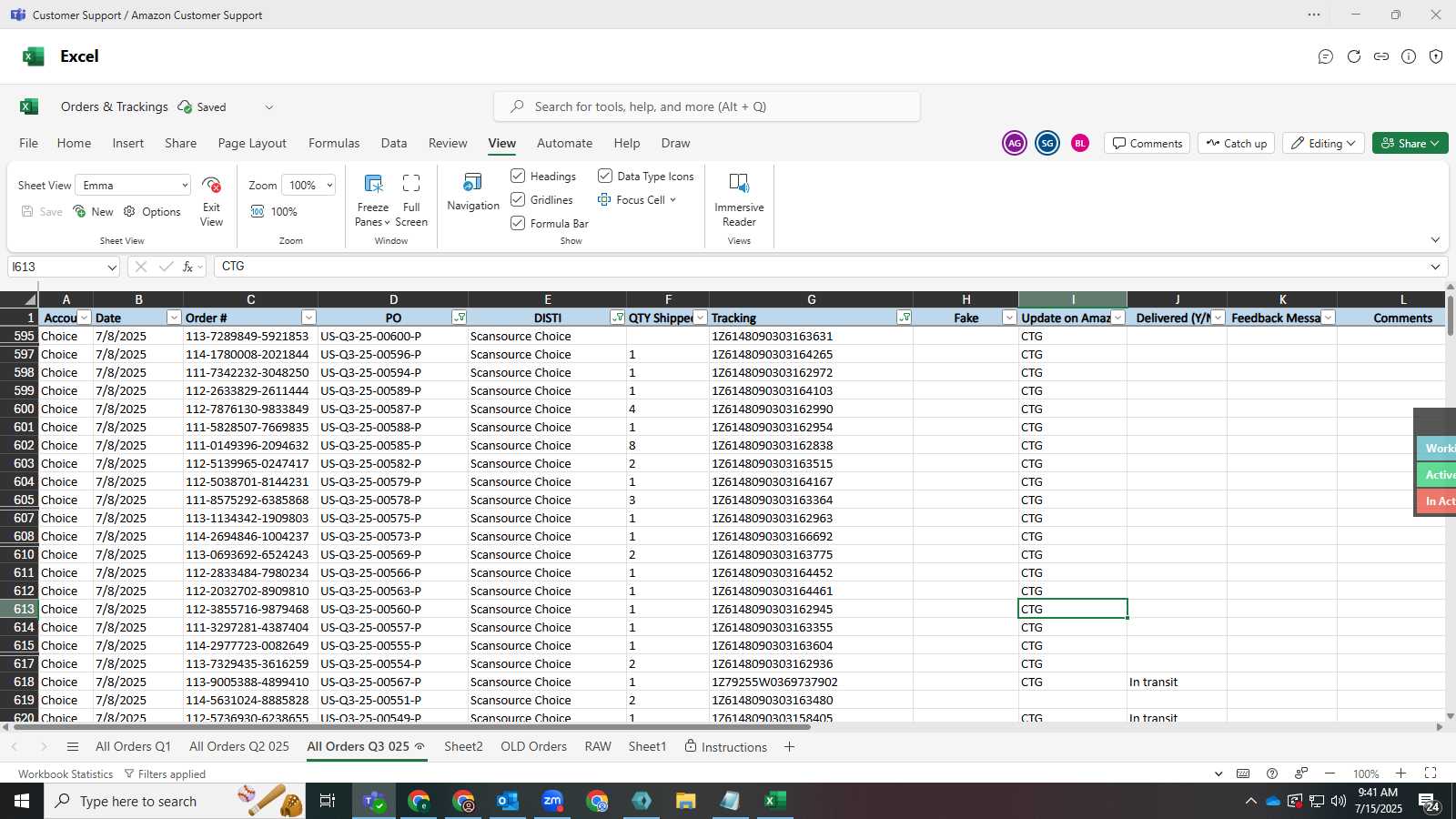Viewport: 1456px width, 819px height.
Task: Expand the Name Box dropdown
Action: pyautogui.click(x=112, y=267)
